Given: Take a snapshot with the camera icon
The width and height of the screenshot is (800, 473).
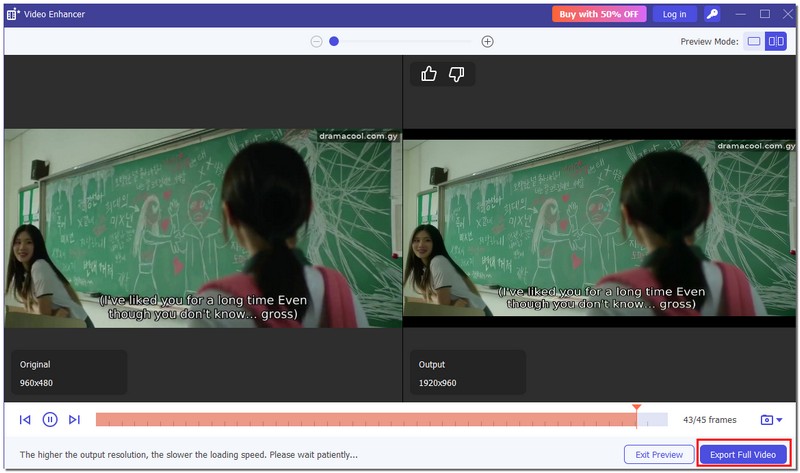Looking at the screenshot, I should (766, 420).
